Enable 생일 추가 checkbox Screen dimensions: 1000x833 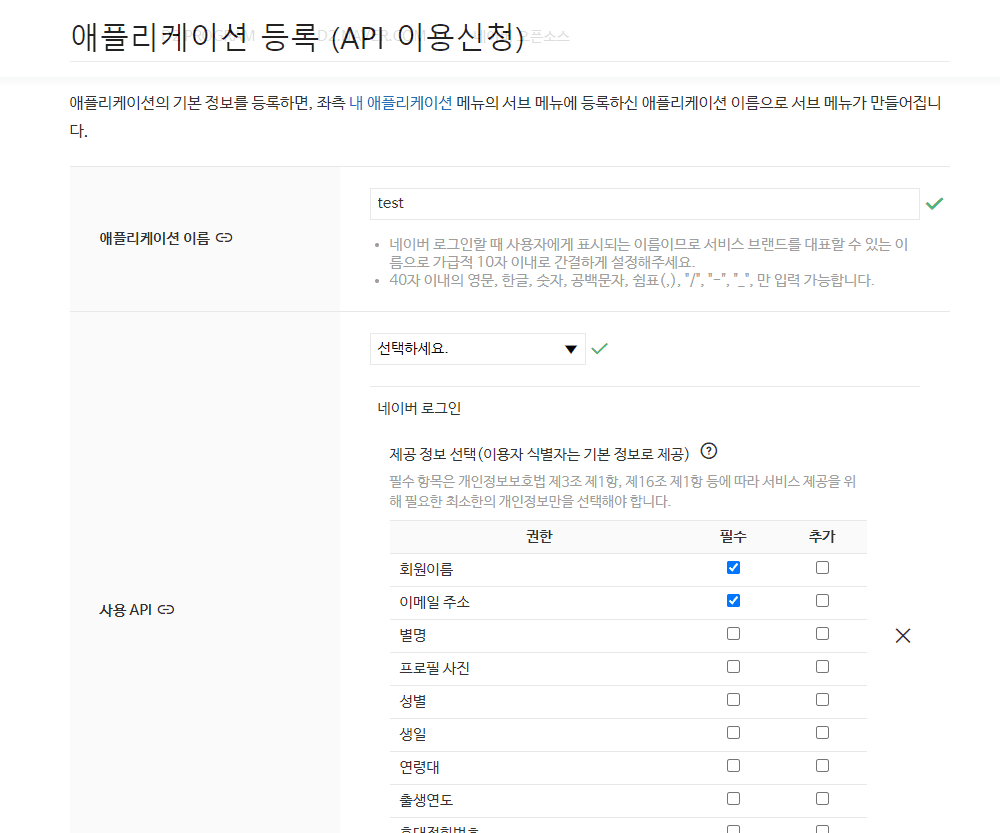coord(822,733)
